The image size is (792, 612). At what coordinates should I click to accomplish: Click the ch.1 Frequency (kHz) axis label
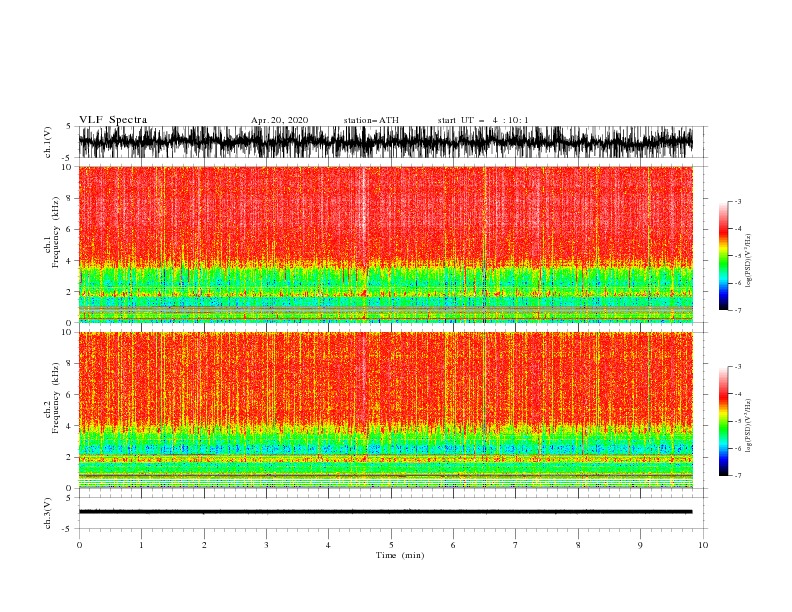coord(52,232)
